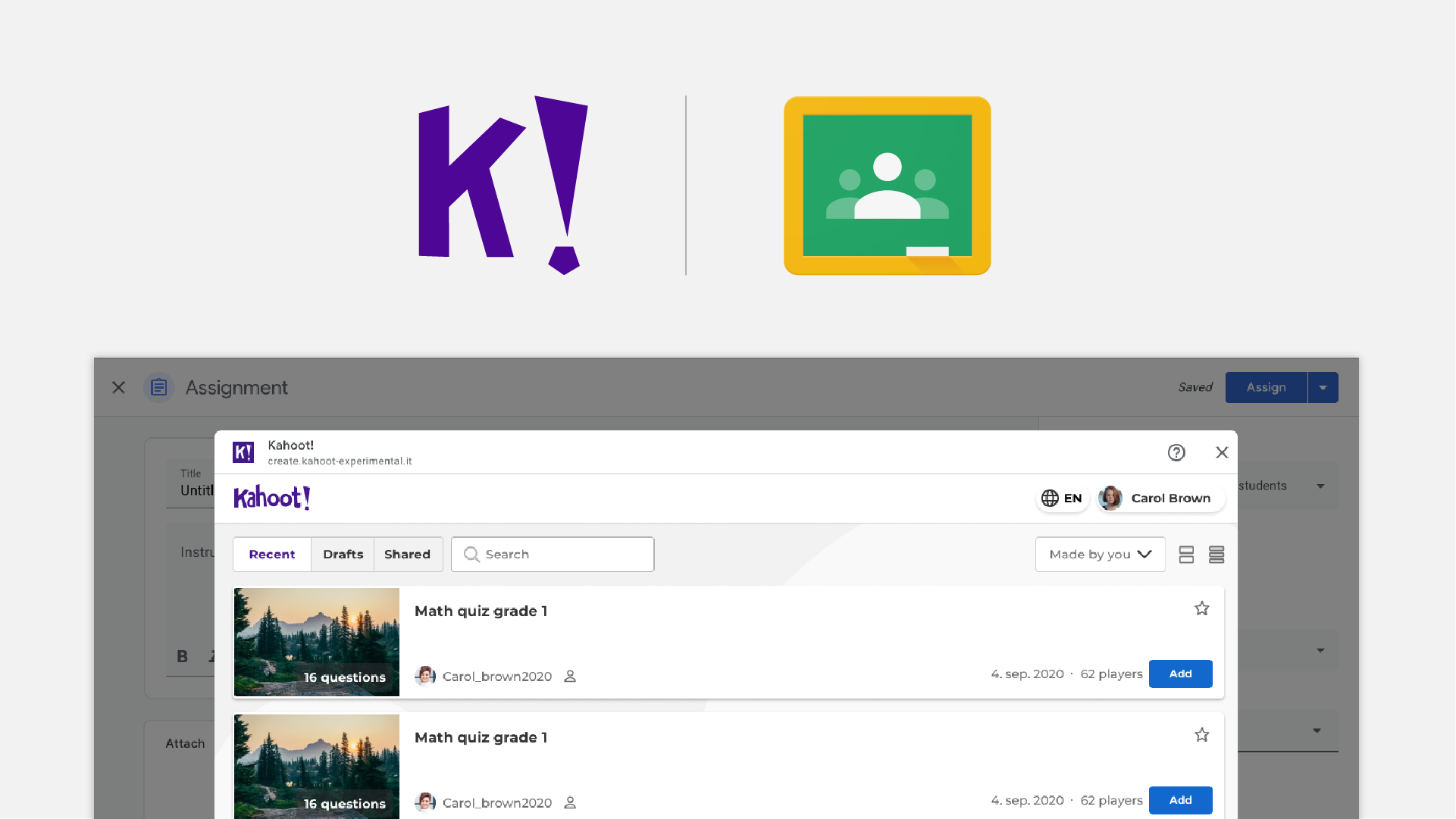Viewport: 1456px width, 819px height.
Task: Click the creator avatar in second quiz card
Action: pyautogui.click(x=425, y=802)
